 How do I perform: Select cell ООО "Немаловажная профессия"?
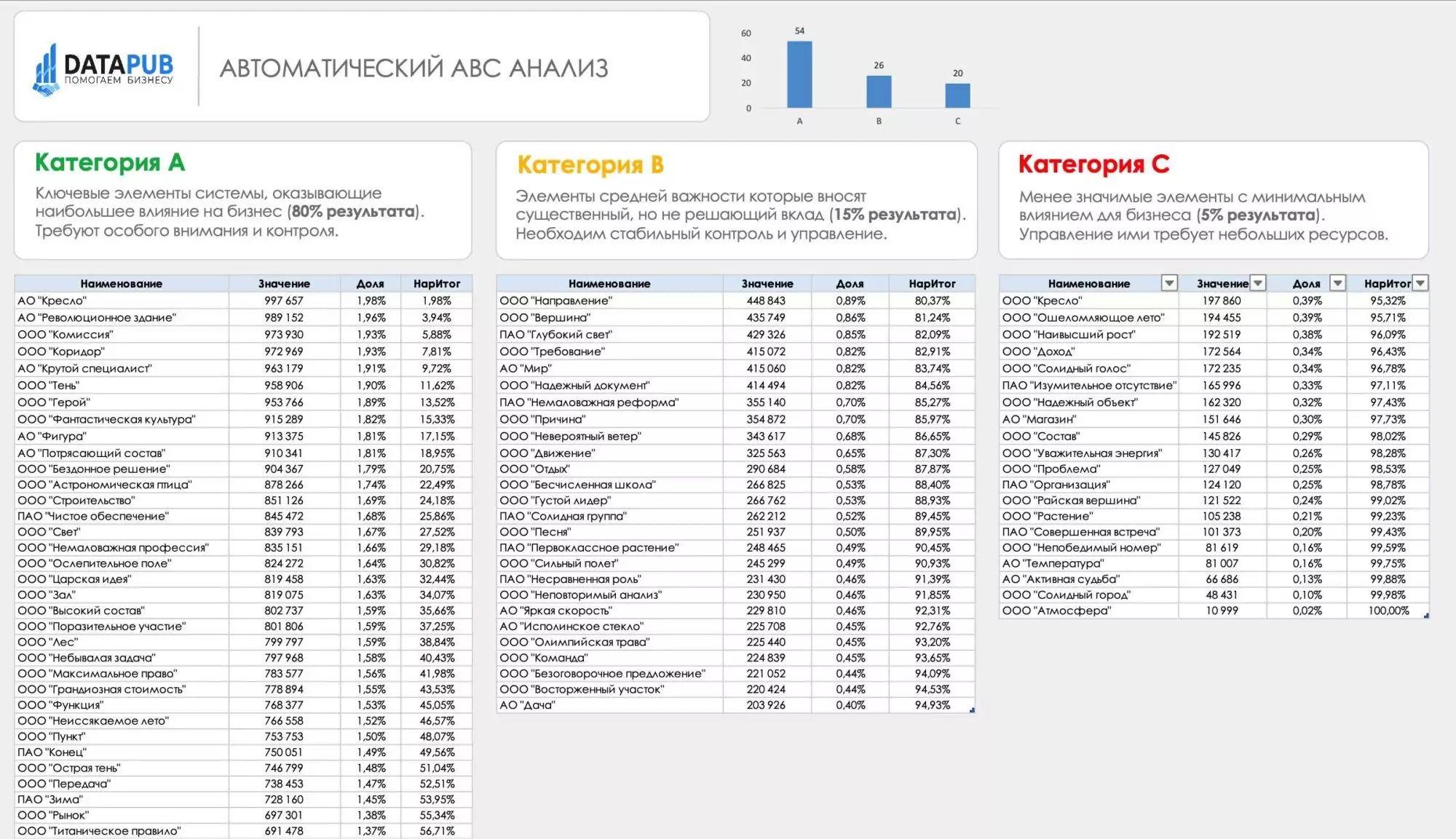[122, 547]
